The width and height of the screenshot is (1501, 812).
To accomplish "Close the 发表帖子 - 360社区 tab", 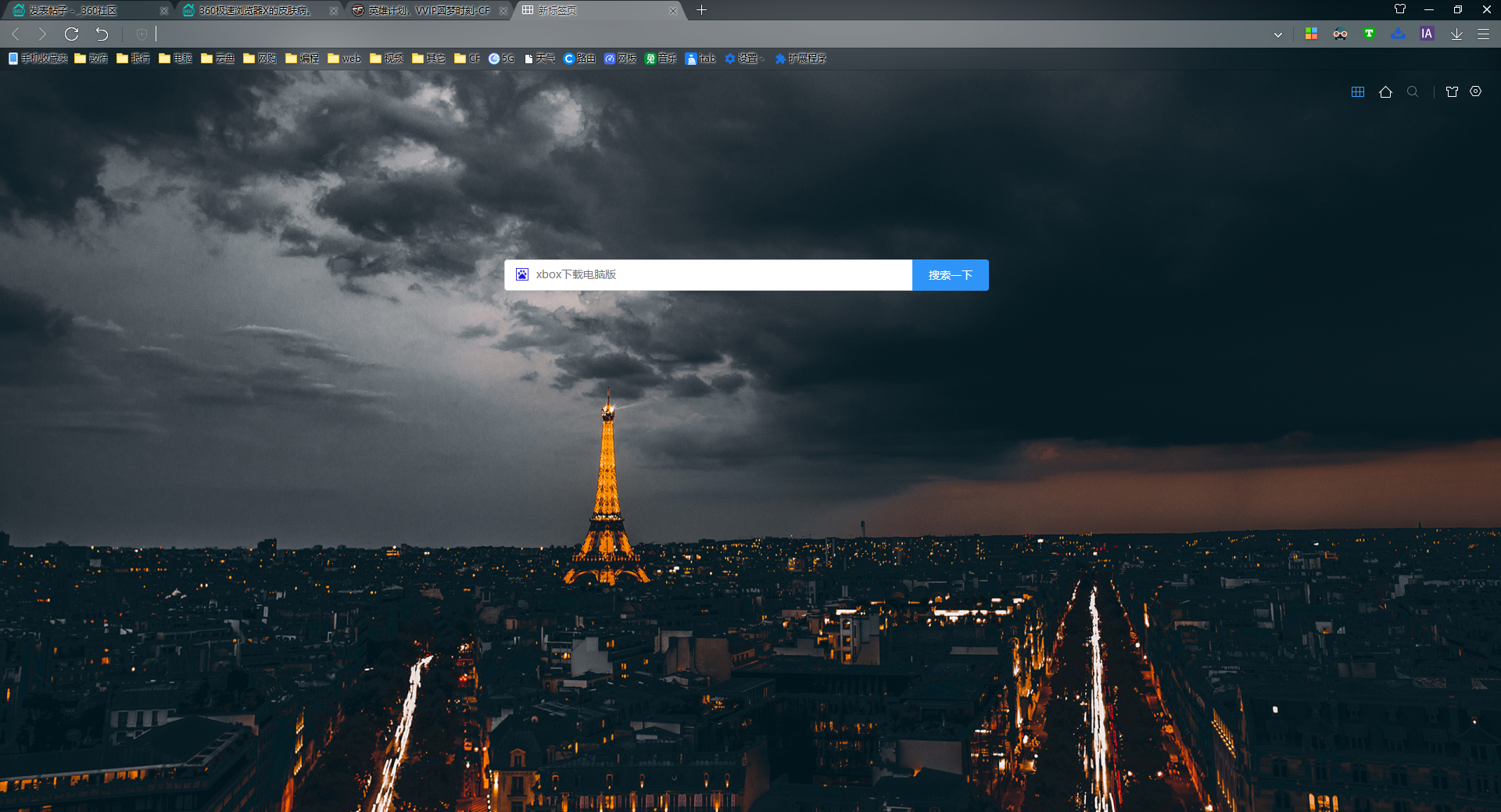I will (x=163, y=11).
